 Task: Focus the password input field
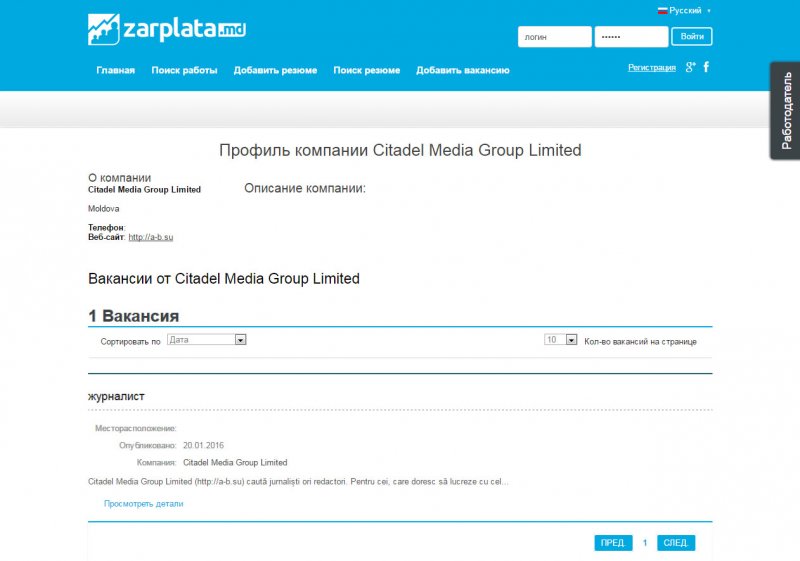coord(631,37)
